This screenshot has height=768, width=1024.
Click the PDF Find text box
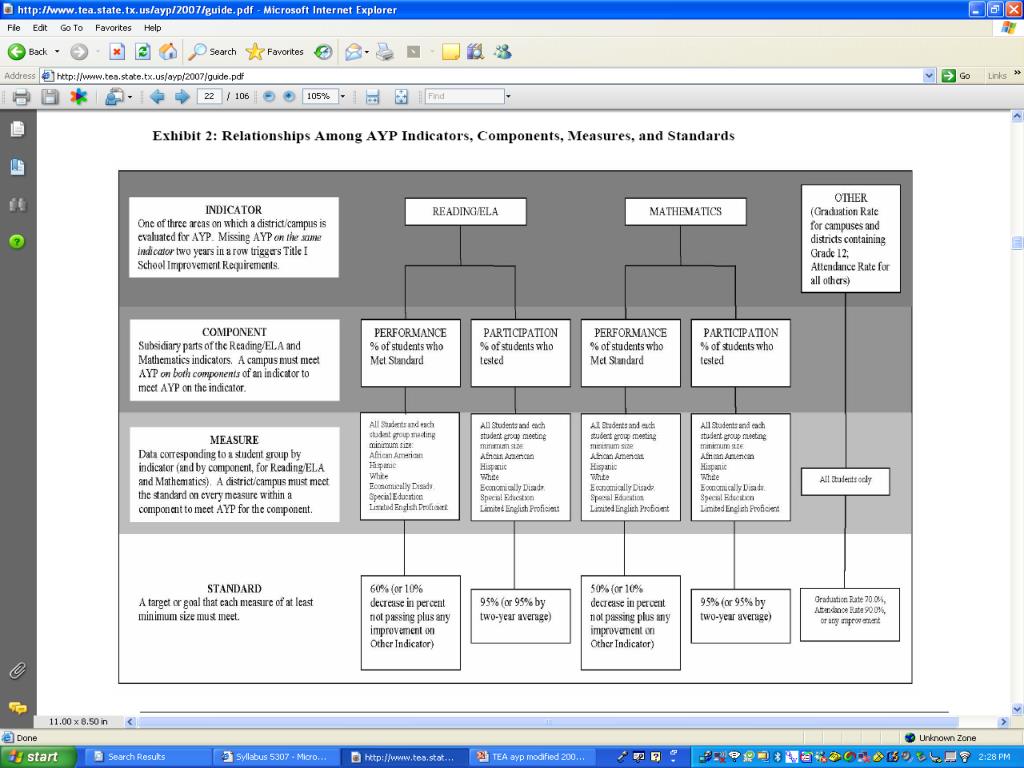click(464, 97)
